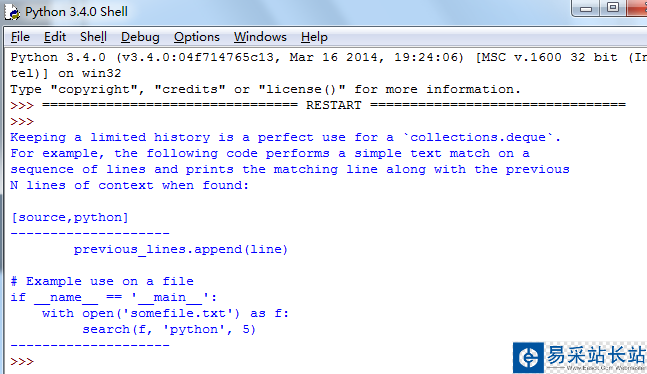Screen dimensions: 647x374
Task: Click the with open('somefile.txt') line
Action: pyautogui.click(x=165, y=313)
